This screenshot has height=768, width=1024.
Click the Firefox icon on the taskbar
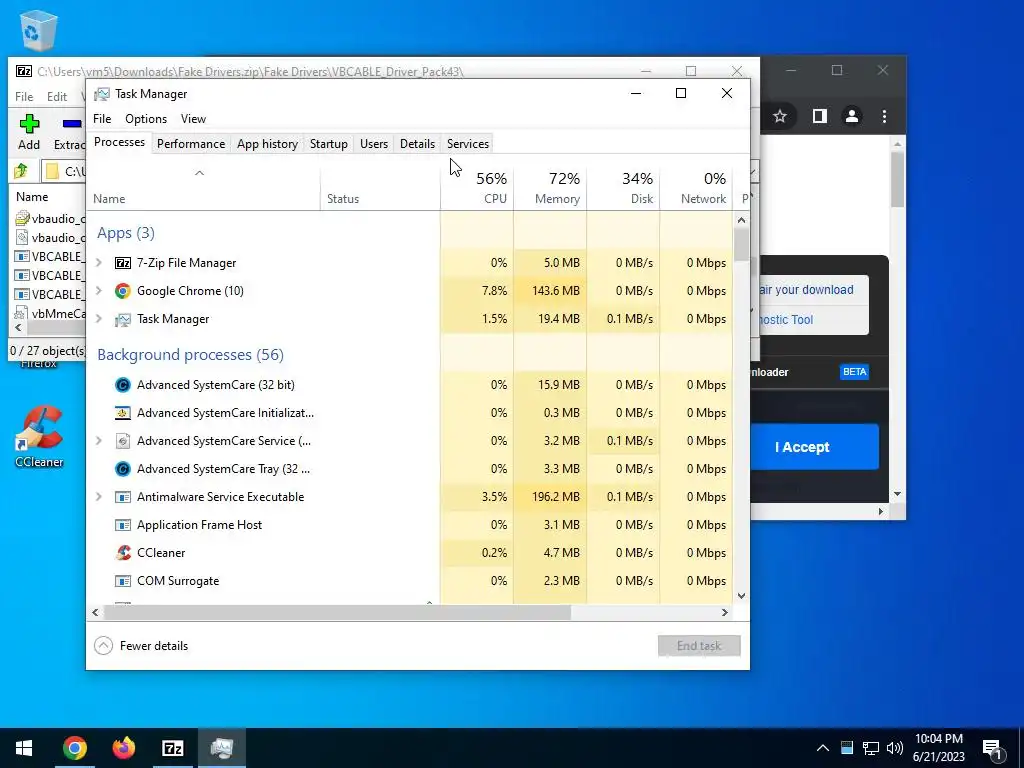[123, 748]
